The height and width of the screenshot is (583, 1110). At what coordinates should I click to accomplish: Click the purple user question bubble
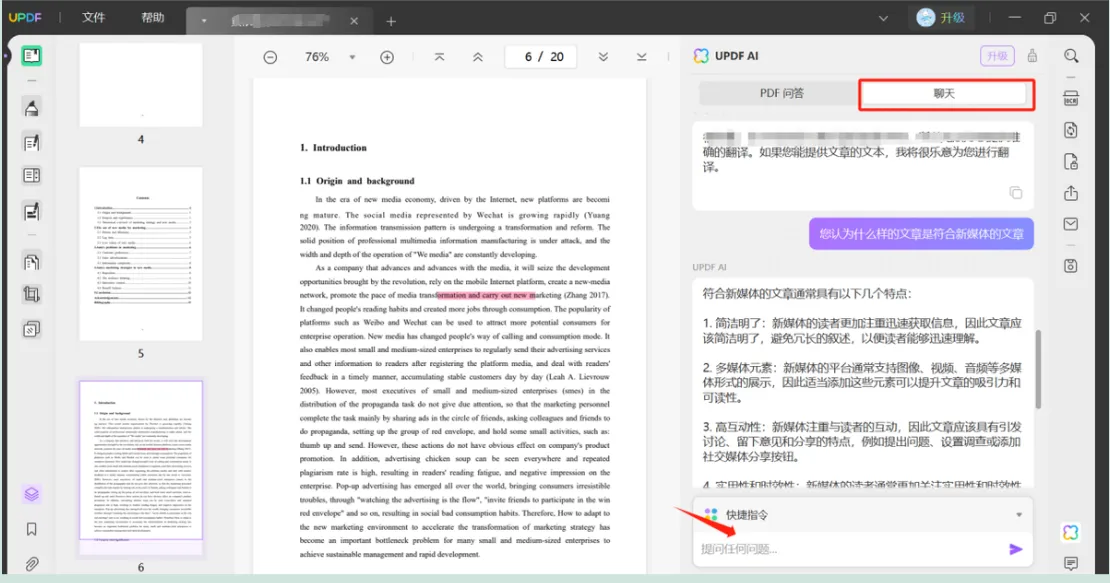(x=921, y=234)
